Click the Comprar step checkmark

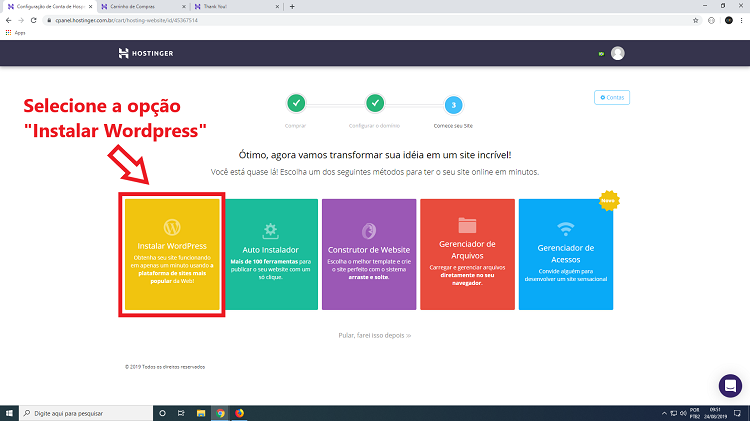296,103
